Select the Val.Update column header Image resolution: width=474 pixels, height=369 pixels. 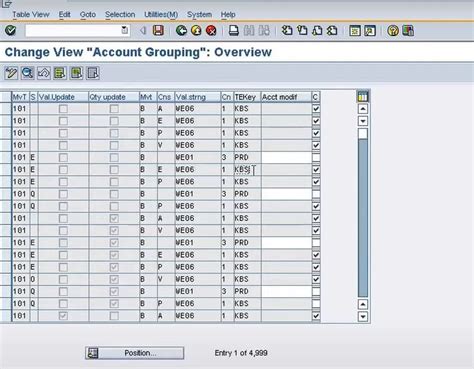(63, 97)
